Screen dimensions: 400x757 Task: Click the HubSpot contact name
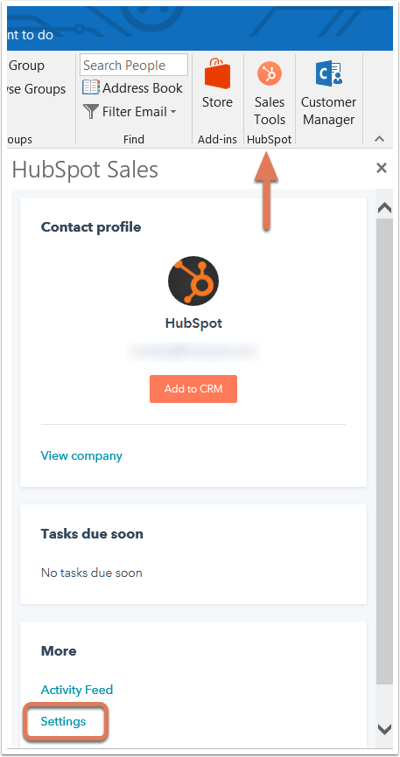[193, 323]
